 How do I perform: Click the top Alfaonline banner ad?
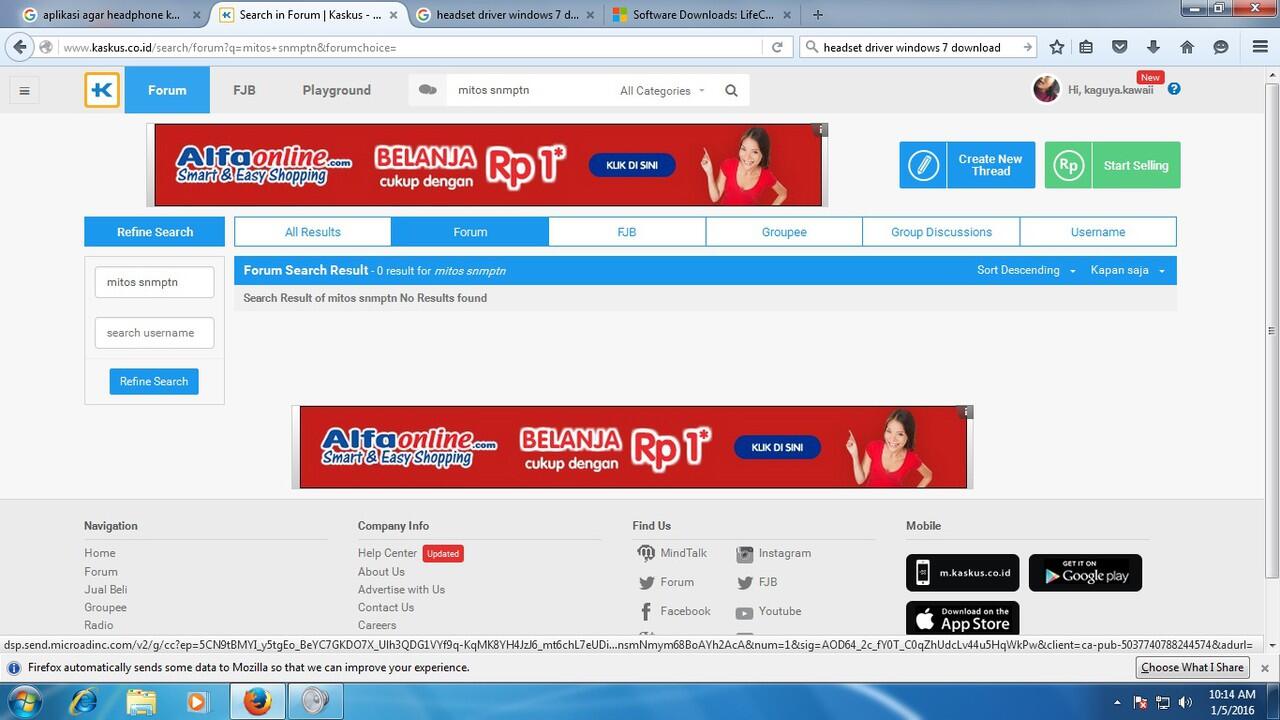[488, 165]
